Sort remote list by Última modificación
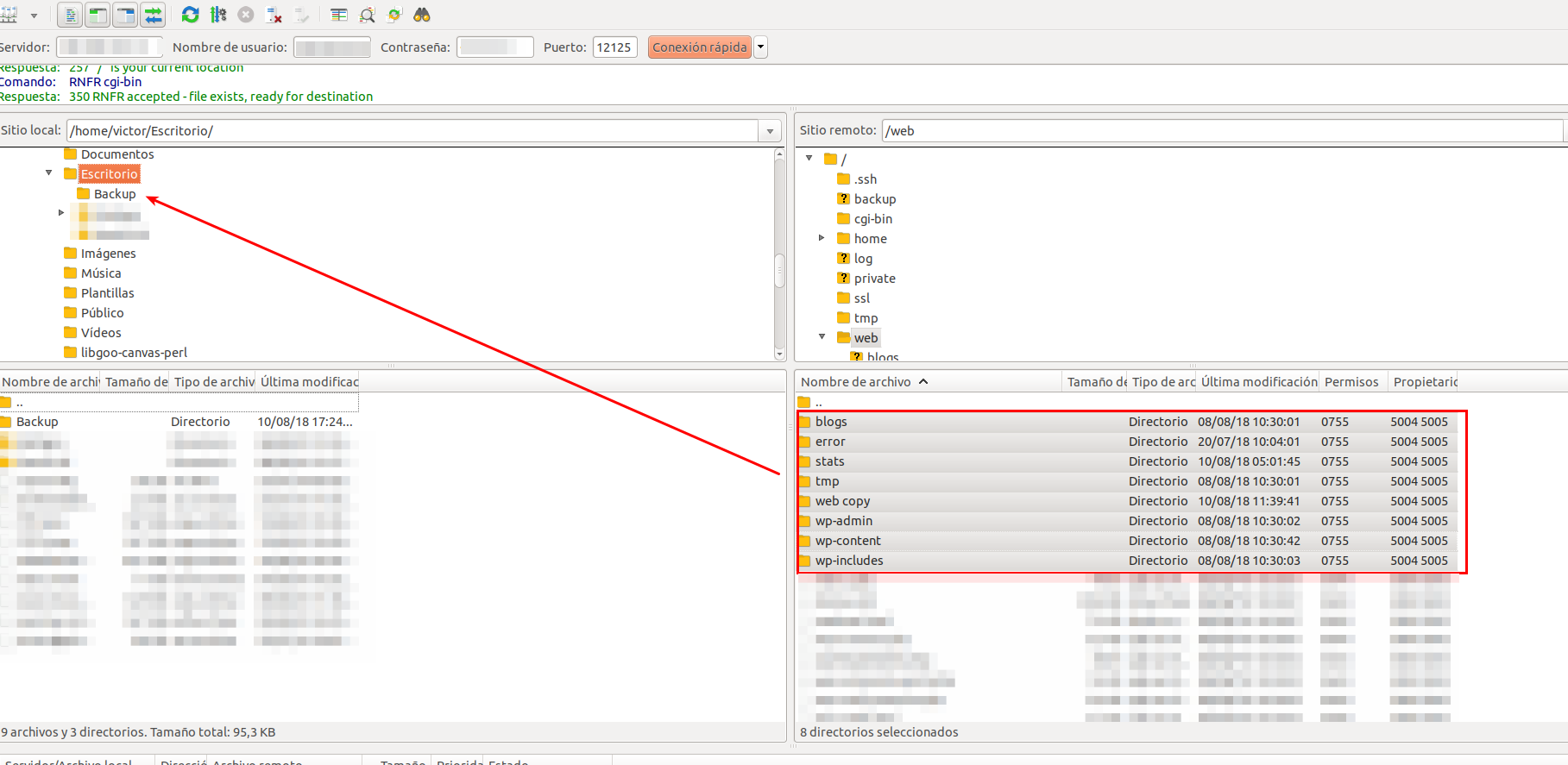 1259,382
